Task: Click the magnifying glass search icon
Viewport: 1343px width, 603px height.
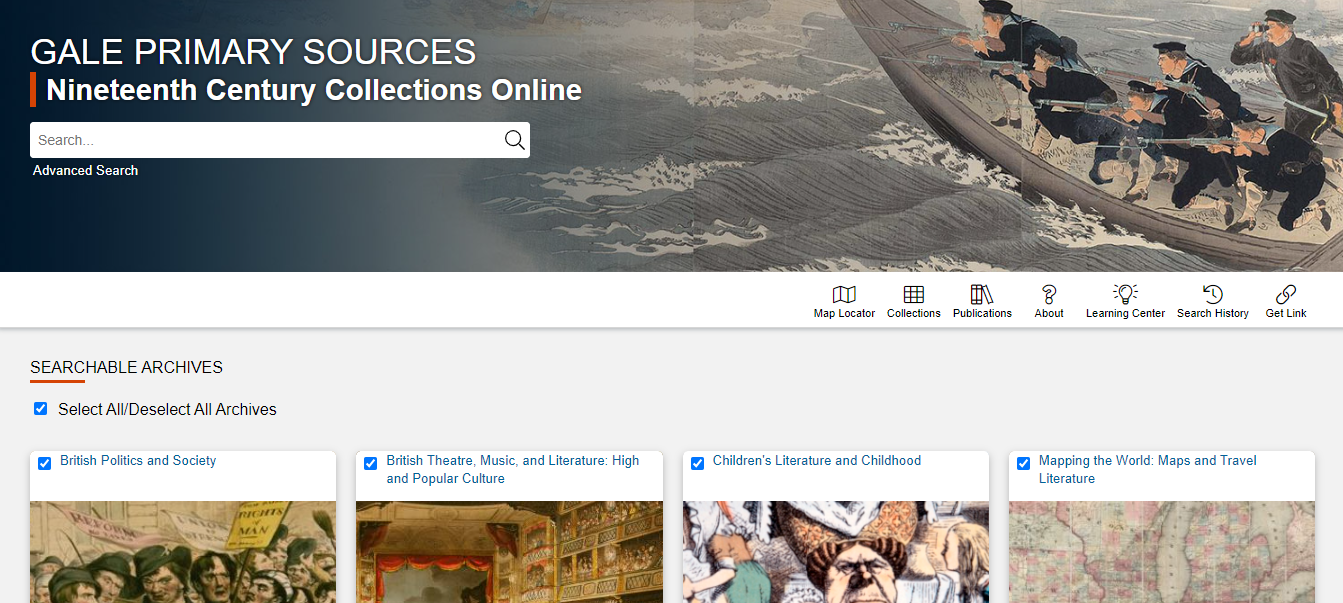Action: point(514,140)
